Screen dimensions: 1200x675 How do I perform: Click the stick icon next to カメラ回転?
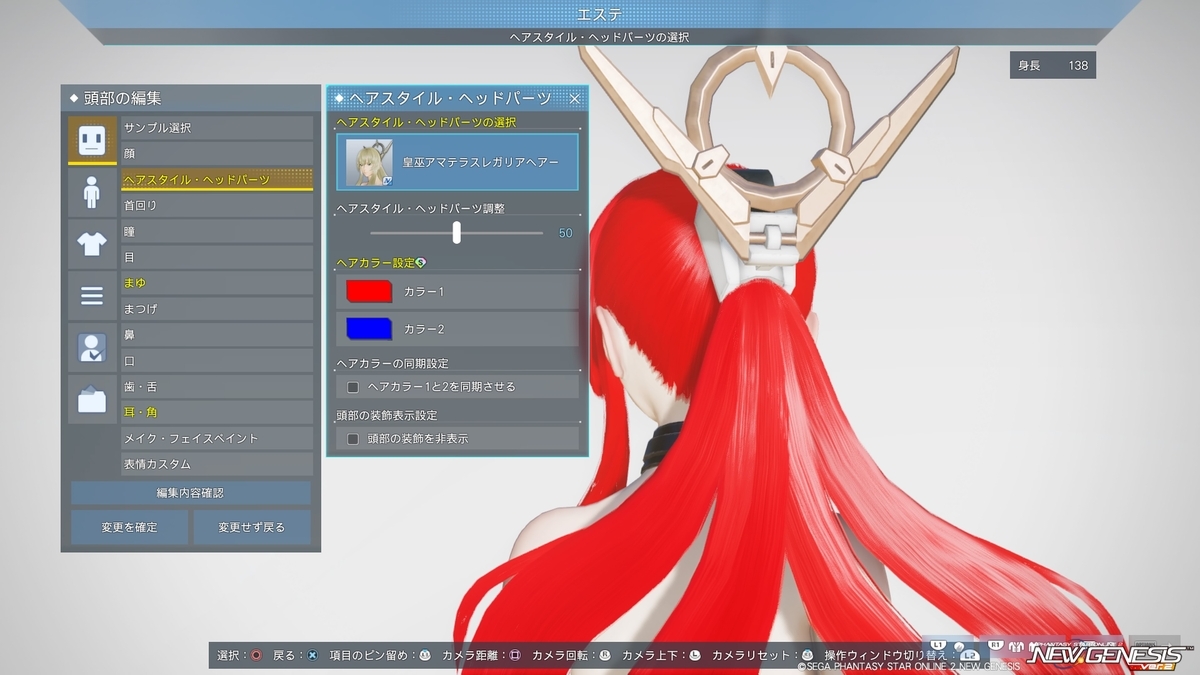pos(605,655)
